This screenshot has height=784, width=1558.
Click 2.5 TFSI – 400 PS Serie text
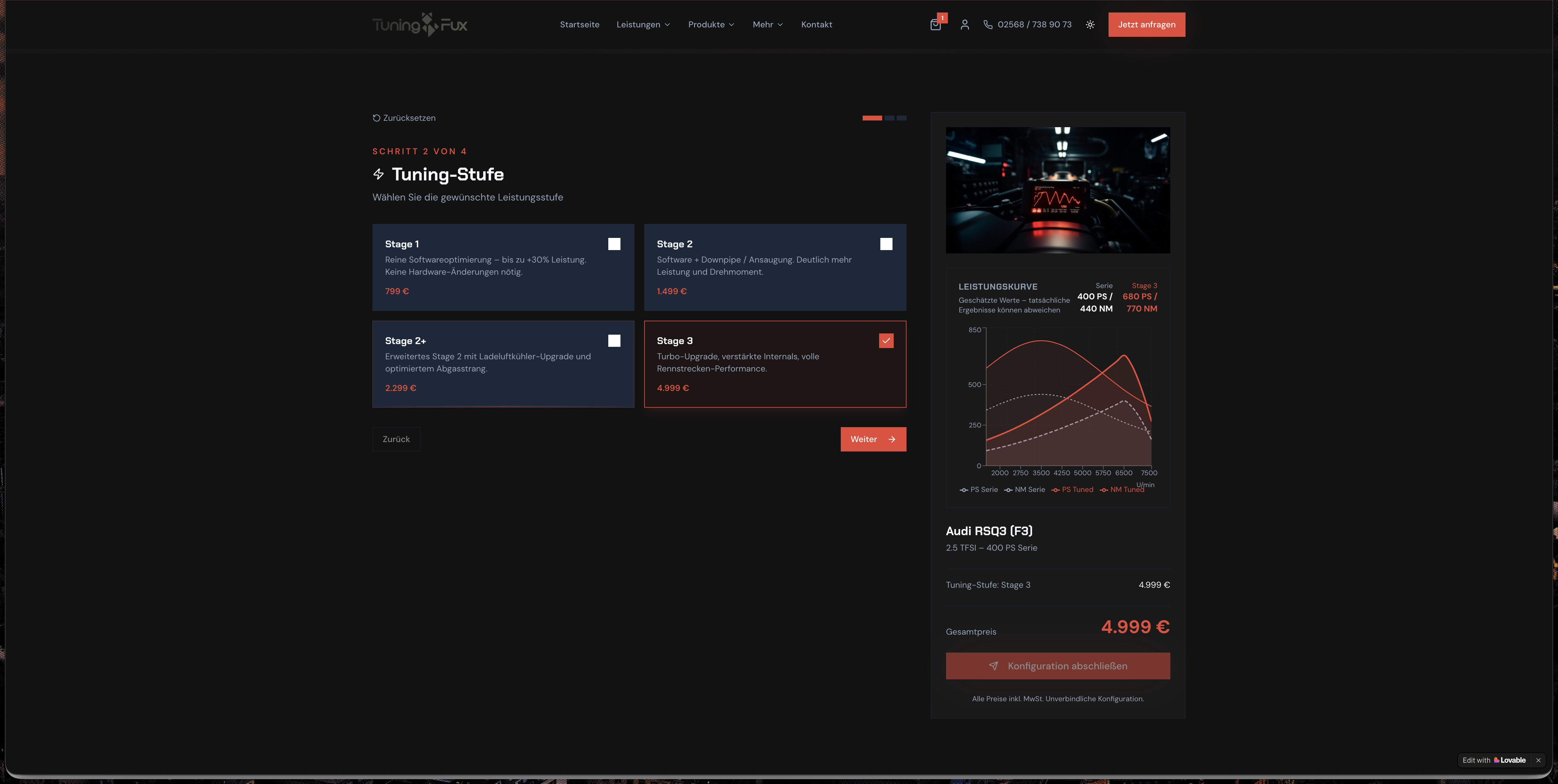[991, 548]
